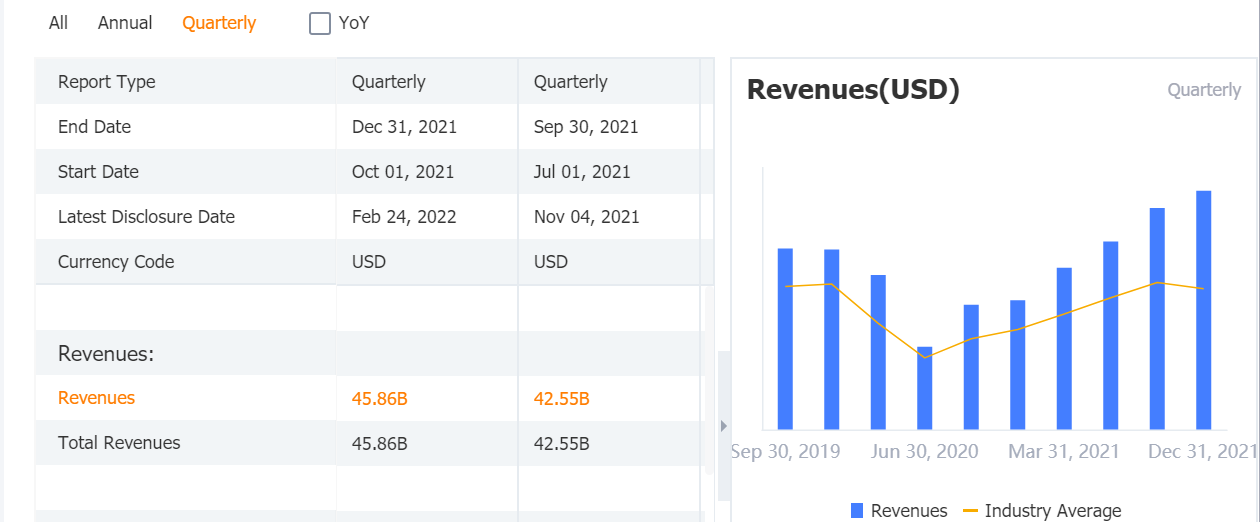Select the Total Revenues row label
The height and width of the screenshot is (522, 1260).
(119, 443)
